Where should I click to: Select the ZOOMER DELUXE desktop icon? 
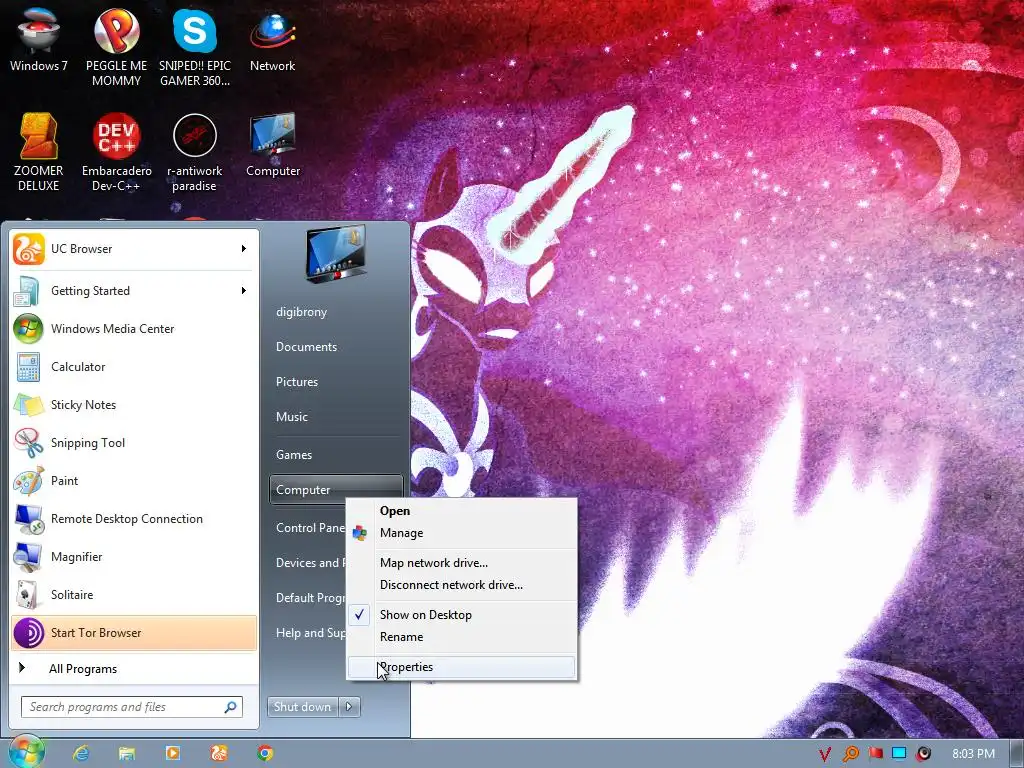[x=39, y=152]
